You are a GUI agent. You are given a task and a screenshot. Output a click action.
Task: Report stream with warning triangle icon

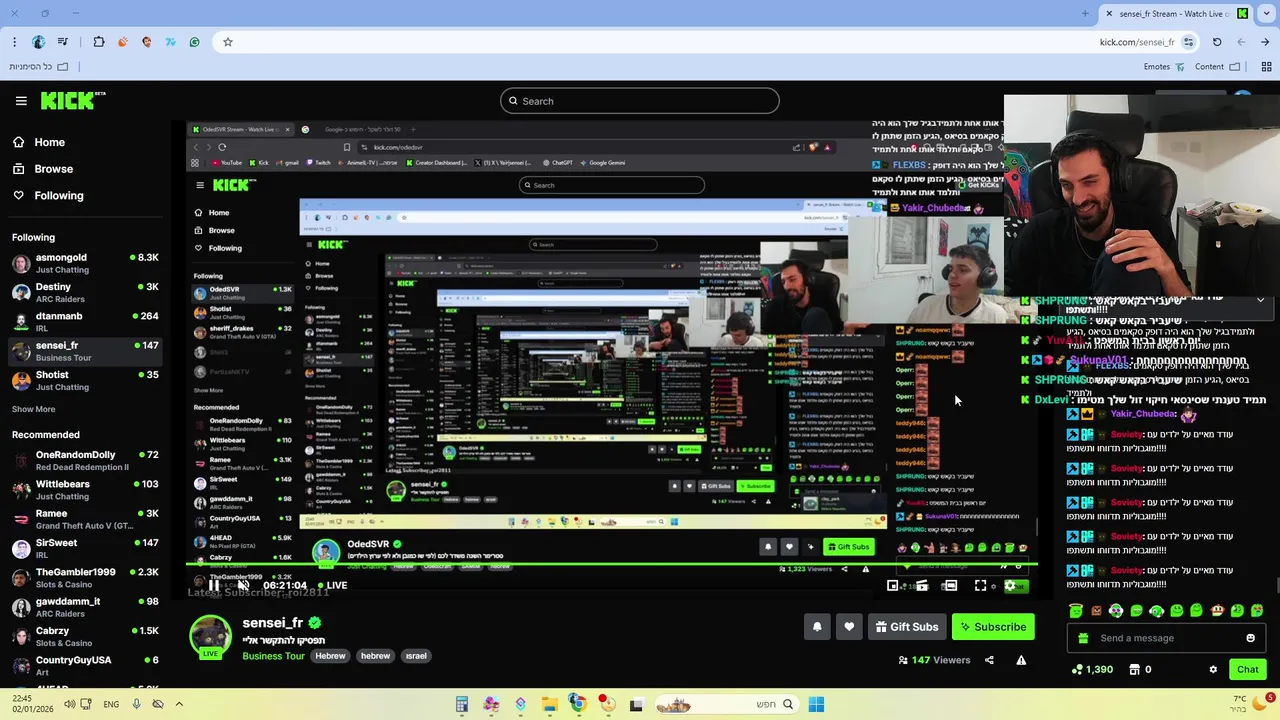[x=1021, y=660]
